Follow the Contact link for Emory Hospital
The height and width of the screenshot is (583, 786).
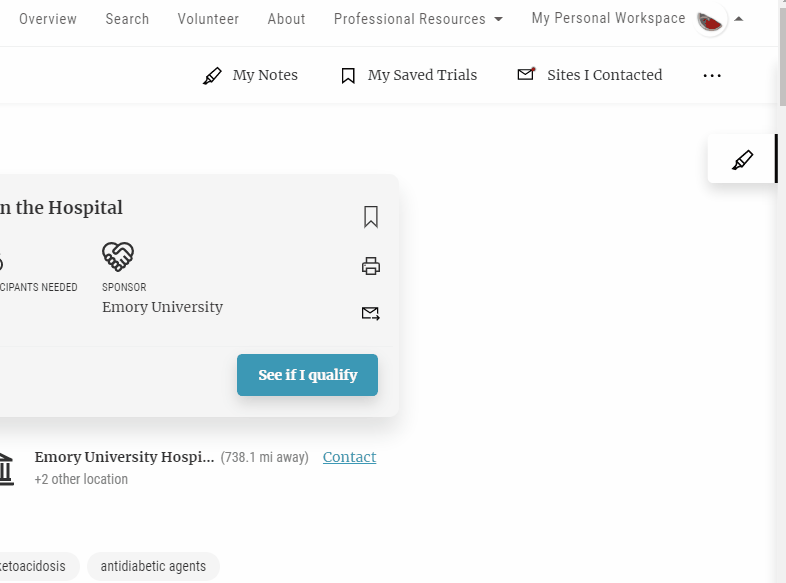pos(349,457)
